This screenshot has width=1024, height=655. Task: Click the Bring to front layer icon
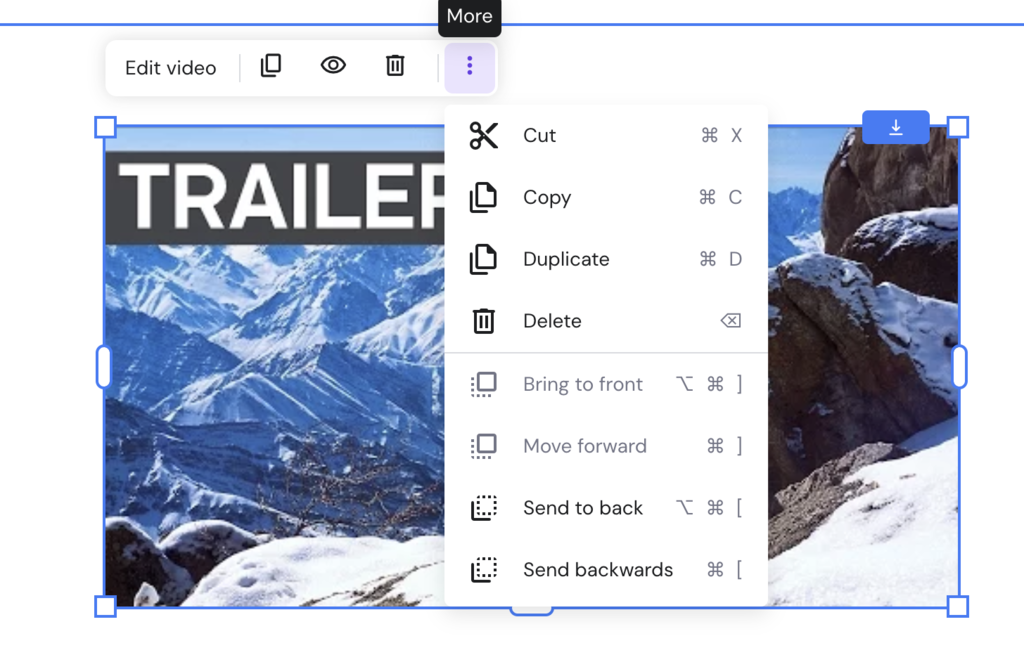point(484,383)
